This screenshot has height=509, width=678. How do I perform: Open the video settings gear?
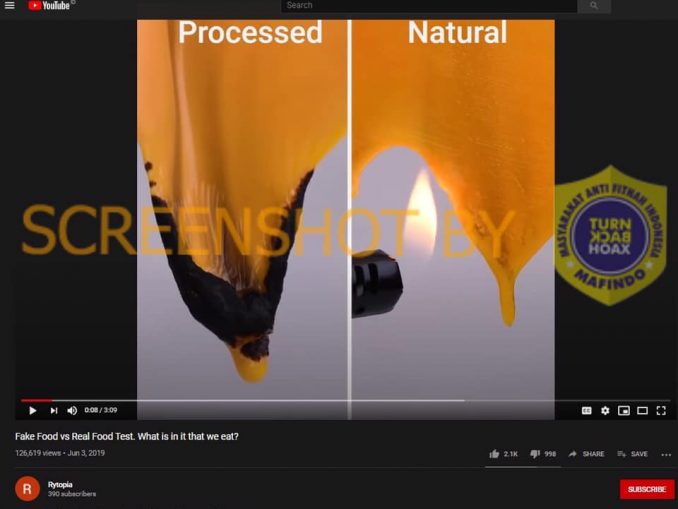[x=605, y=410]
